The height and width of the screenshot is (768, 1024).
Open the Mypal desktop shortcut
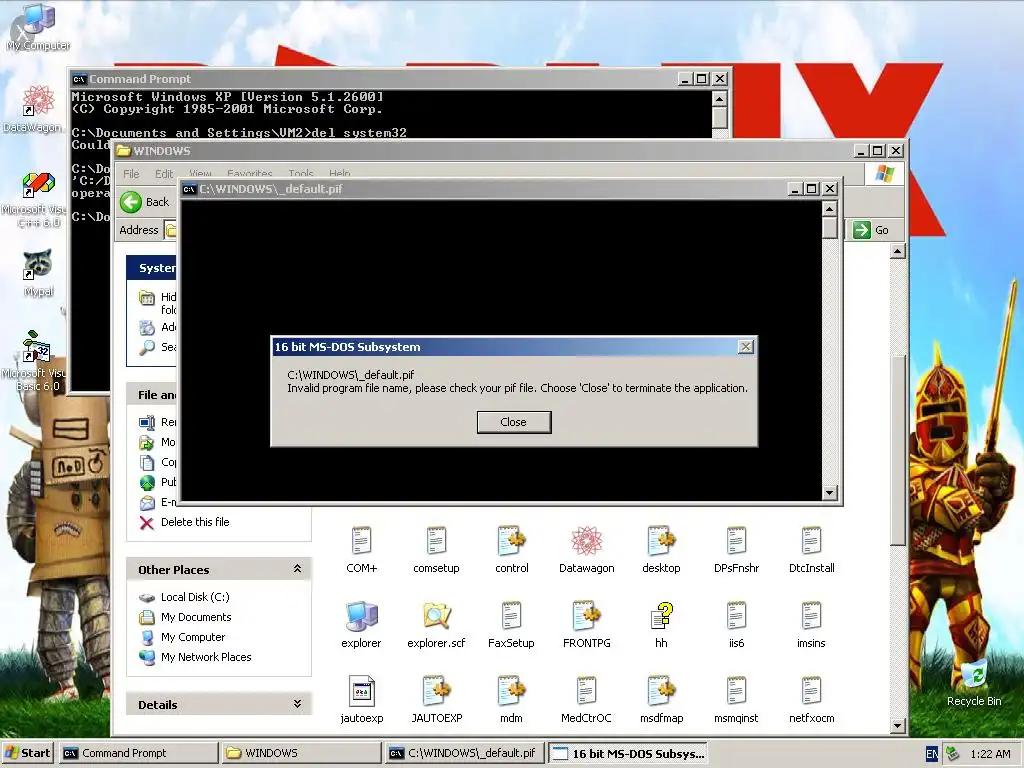(x=38, y=273)
